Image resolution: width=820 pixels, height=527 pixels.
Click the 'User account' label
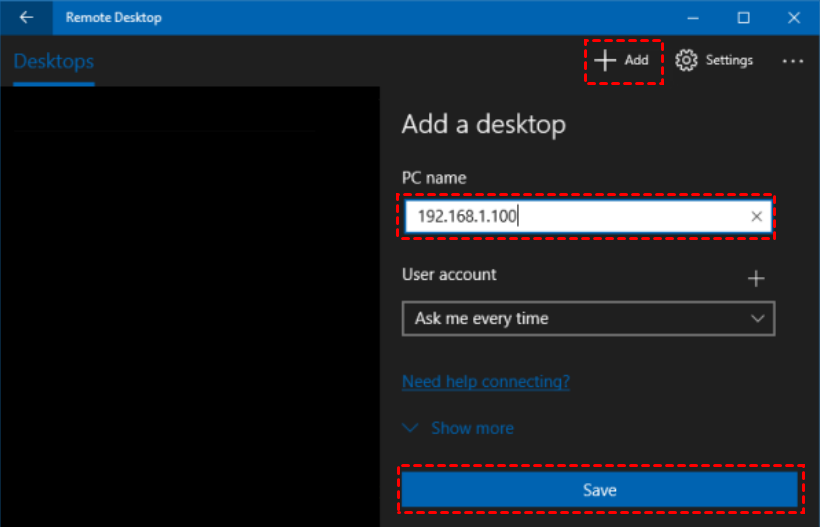[x=449, y=274]
